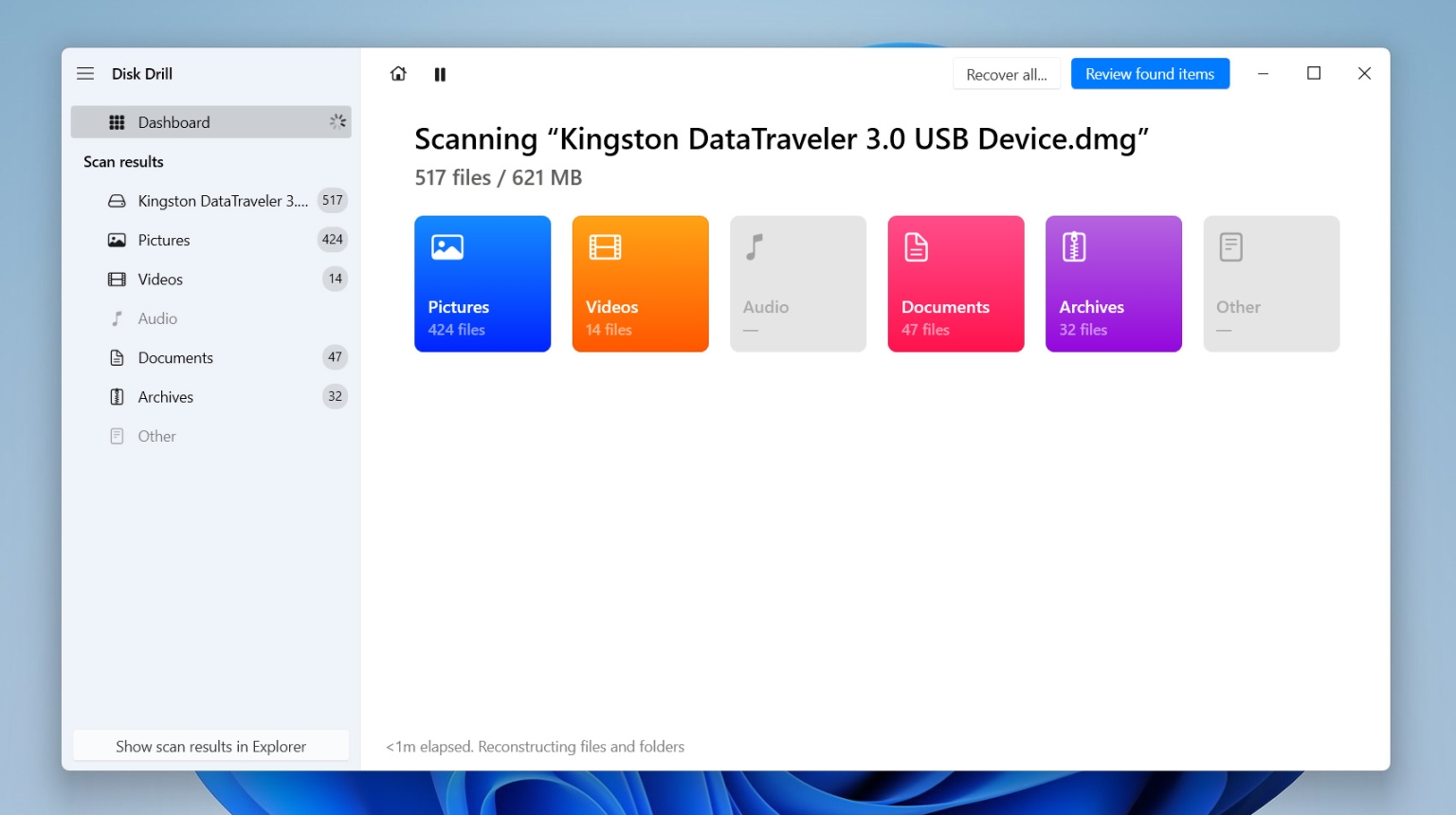Viewport: 1456px width, 815px height.
Task: Click the drive icon beside Kingston DataTraveler
Action: point(117,201)
